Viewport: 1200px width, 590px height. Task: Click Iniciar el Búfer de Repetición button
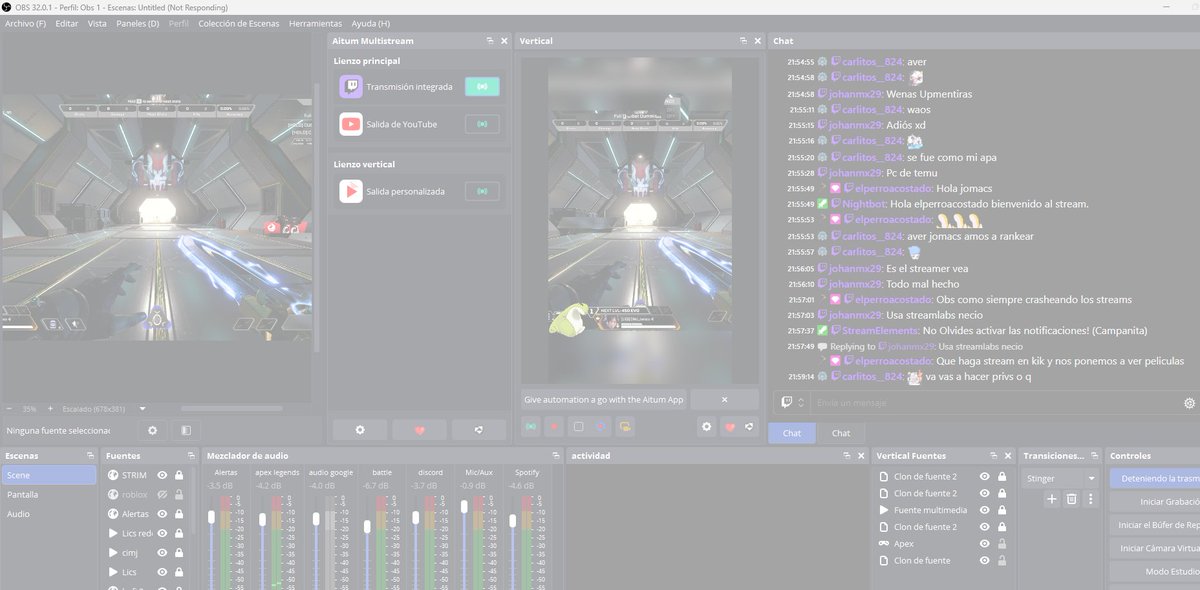coord(1155,525)
